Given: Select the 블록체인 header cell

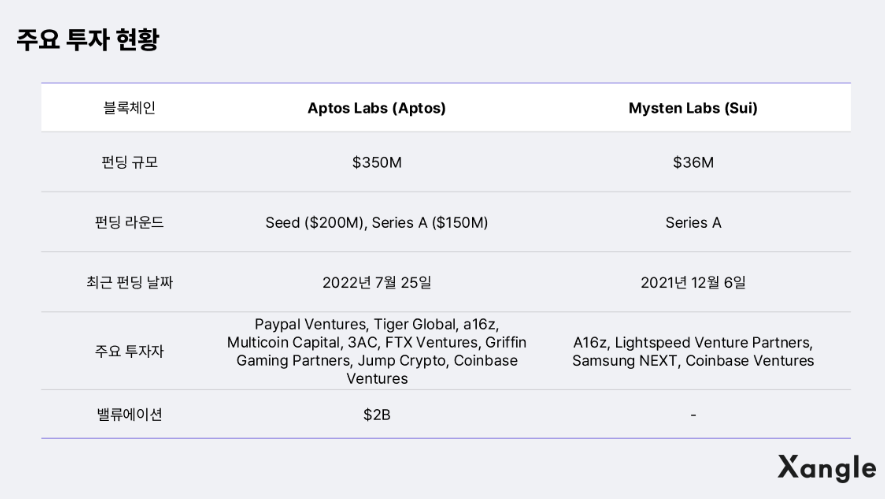Looking at the screenshot, I should (x=129, y=108).
